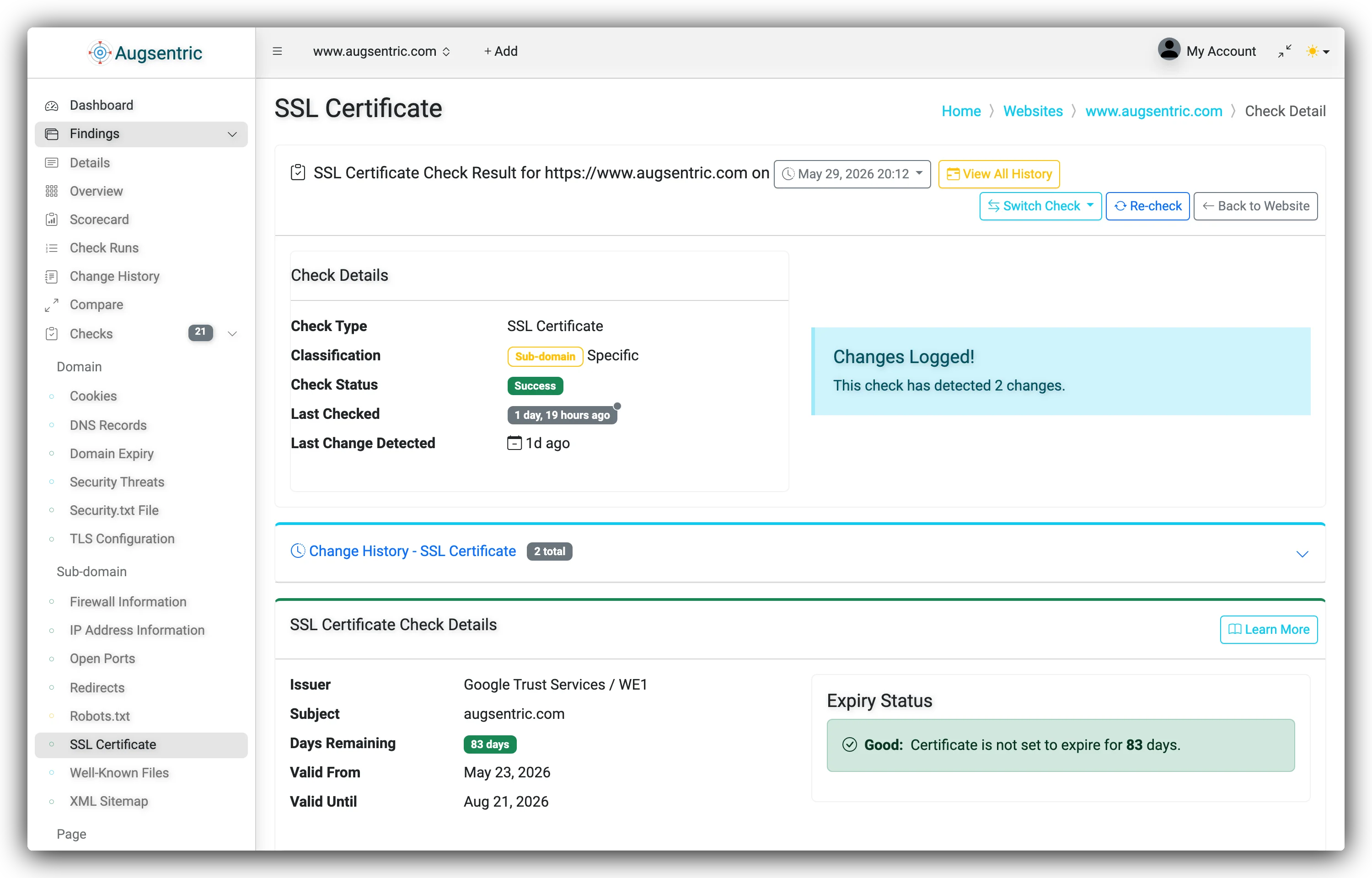Open the www.augsentric.com website selector
The height and width of the screenshot is (878, 1372).
pyautogui.click(x=381, y=51)
